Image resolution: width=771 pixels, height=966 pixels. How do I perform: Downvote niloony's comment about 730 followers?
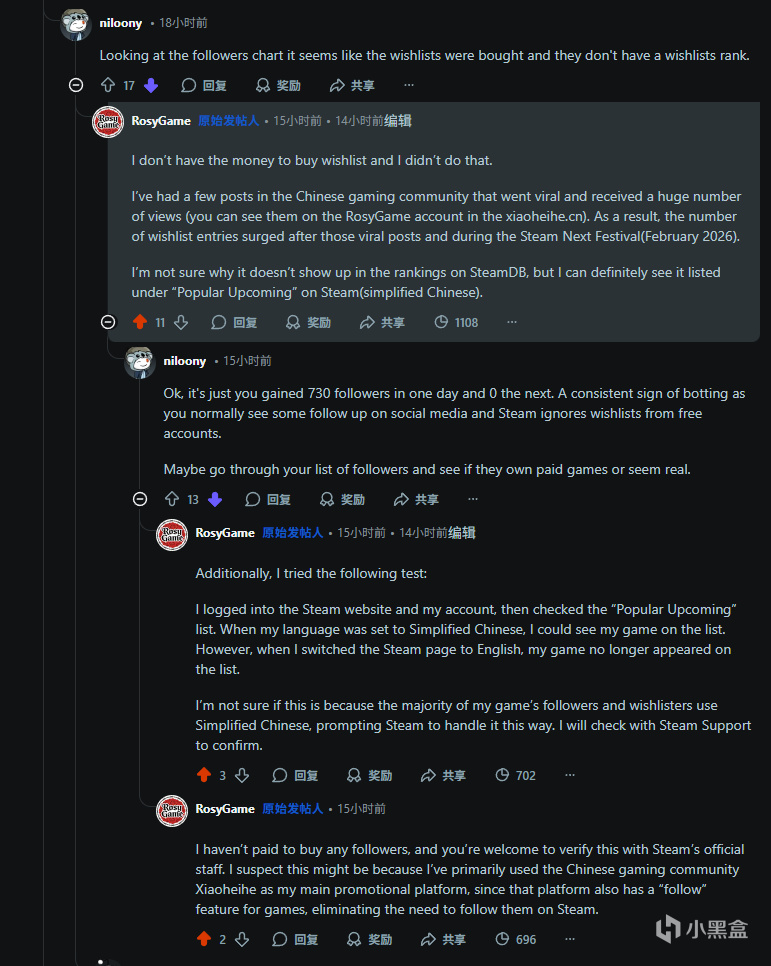pos(214,499)
